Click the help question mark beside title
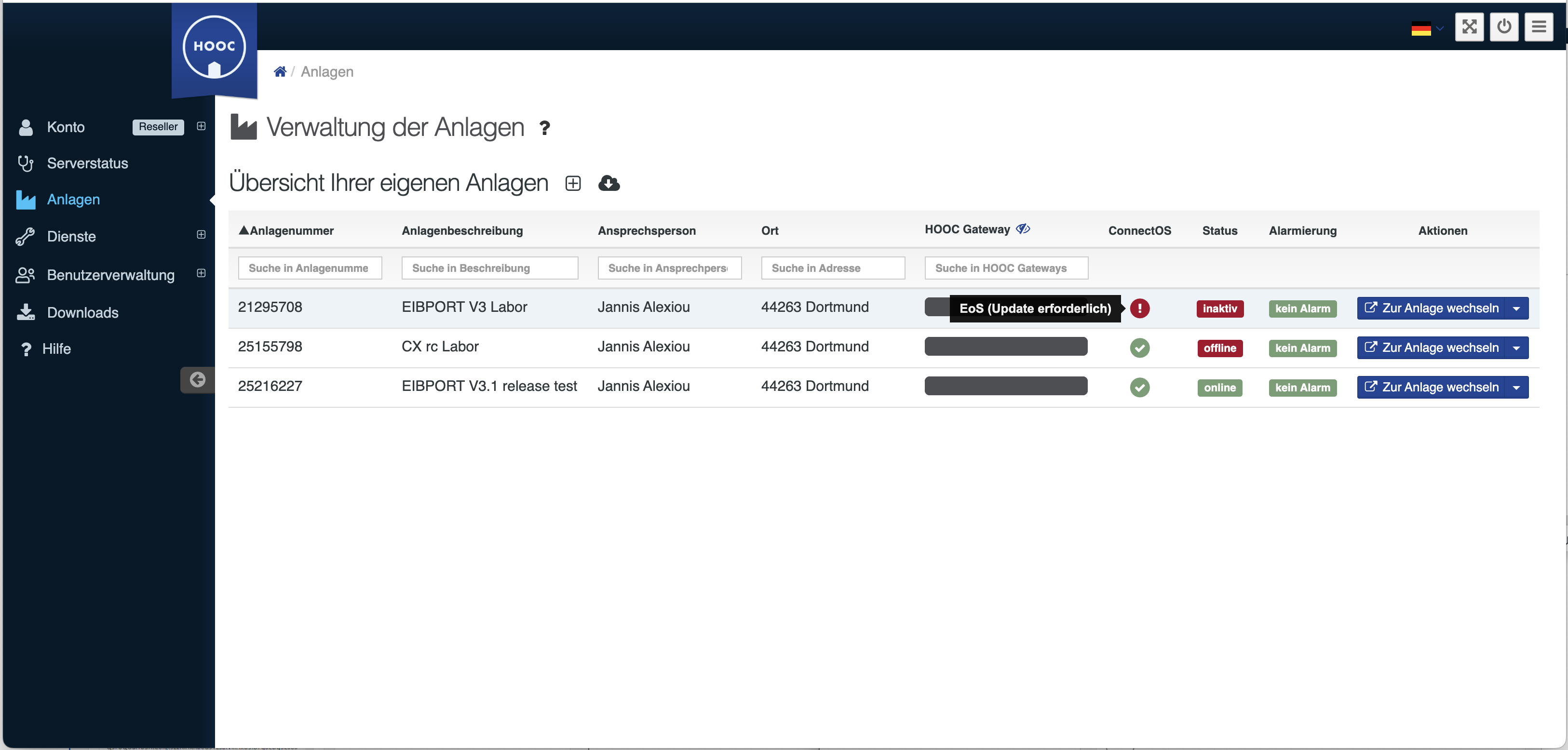Image resolution: width=1568 pixels, height=750 pixels. tap(544, 128)
